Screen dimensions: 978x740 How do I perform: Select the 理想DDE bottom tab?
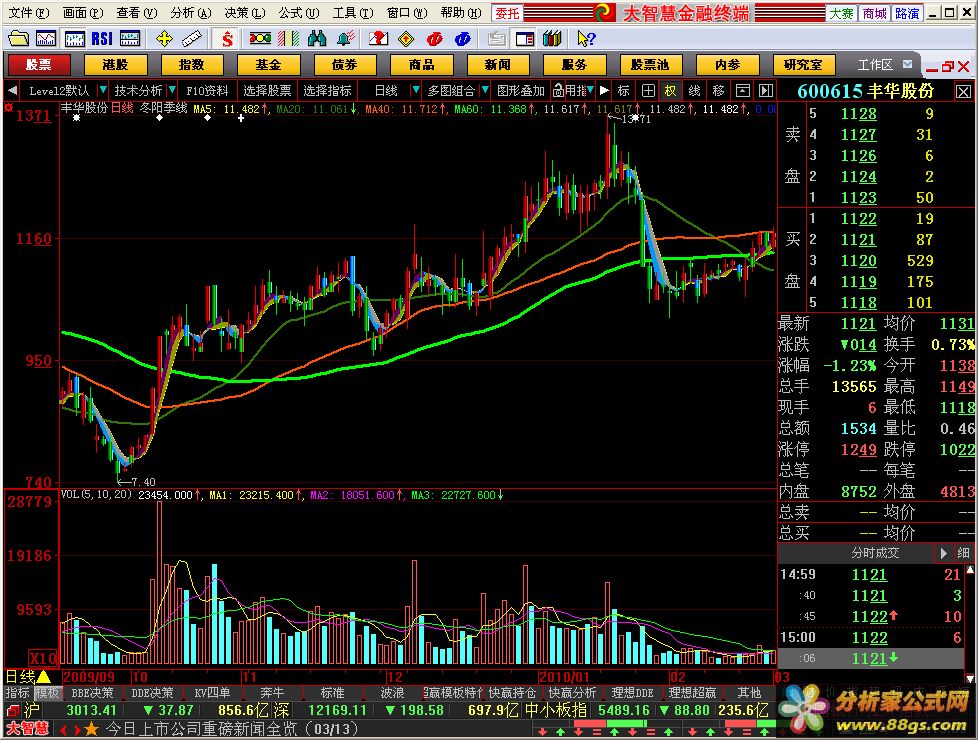tap(632, 693)
